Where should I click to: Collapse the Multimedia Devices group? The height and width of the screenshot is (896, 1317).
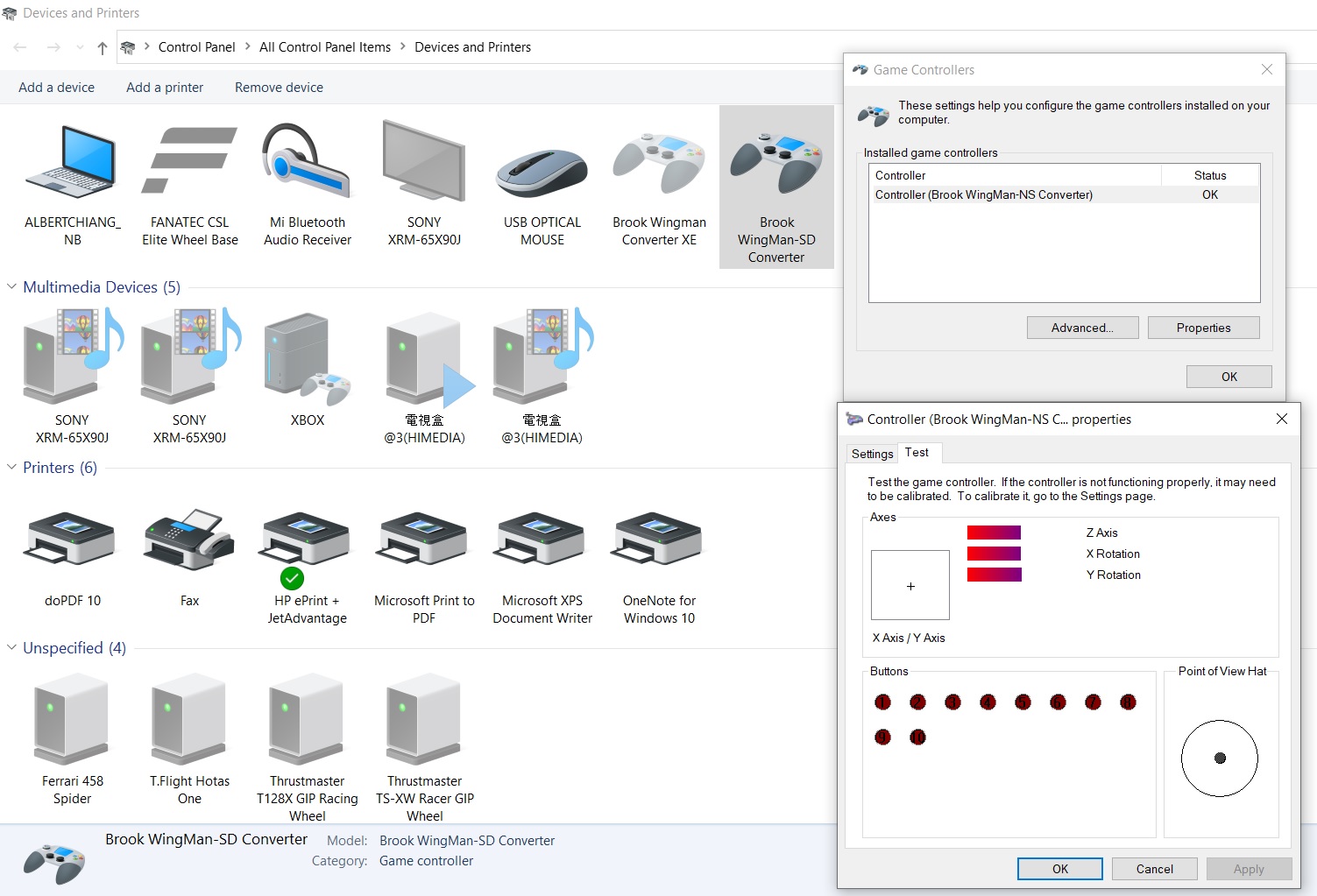(x=11, y=286)
